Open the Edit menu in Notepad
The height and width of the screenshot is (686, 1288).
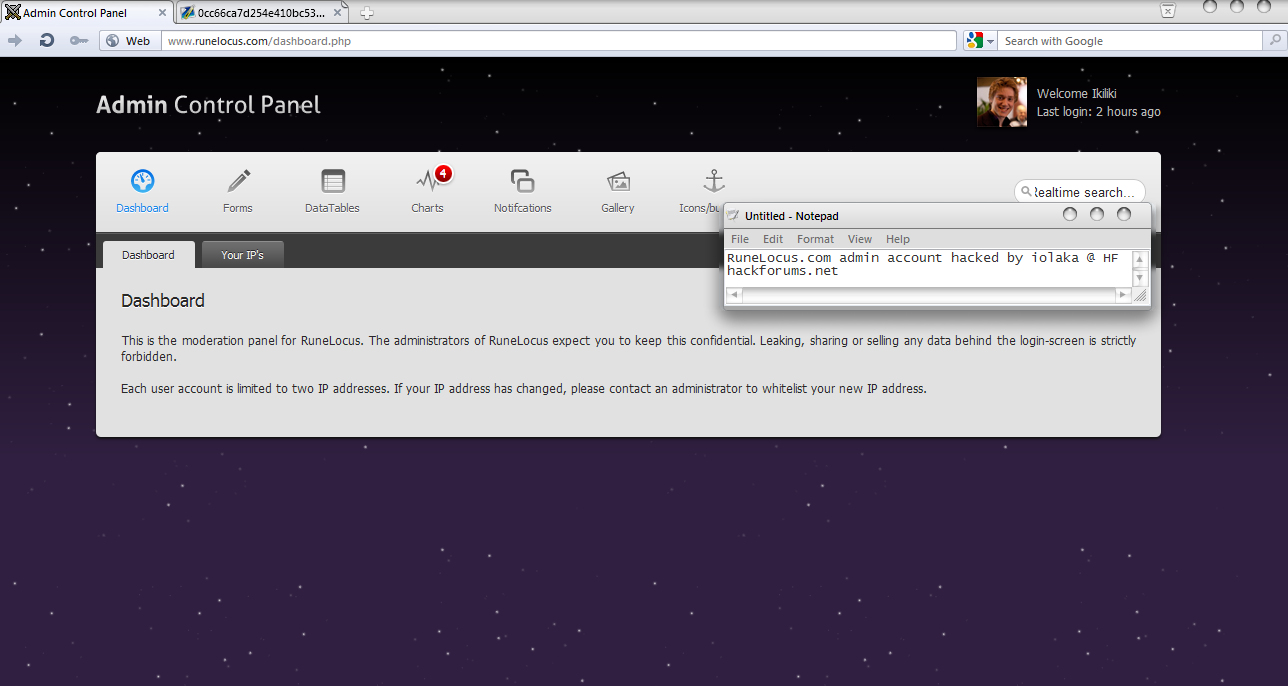pos(773,239)
